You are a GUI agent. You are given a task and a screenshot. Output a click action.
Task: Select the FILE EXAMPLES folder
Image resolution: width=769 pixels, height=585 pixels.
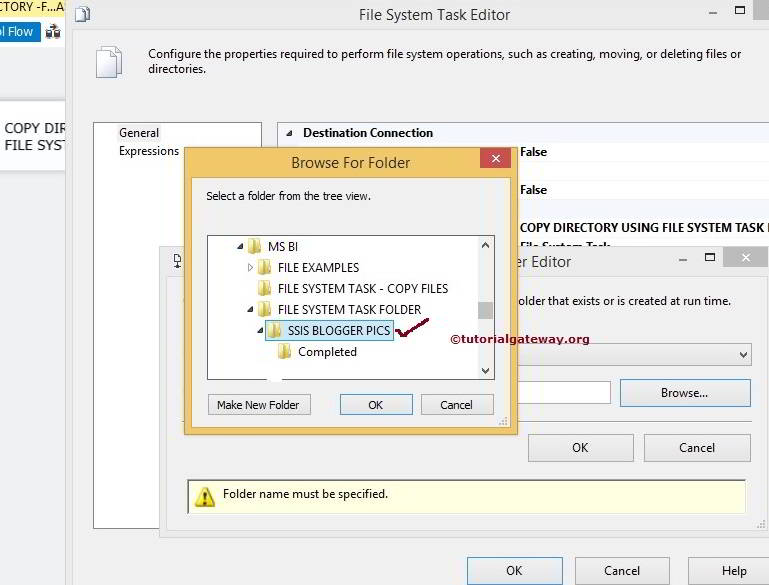[318, 267]
